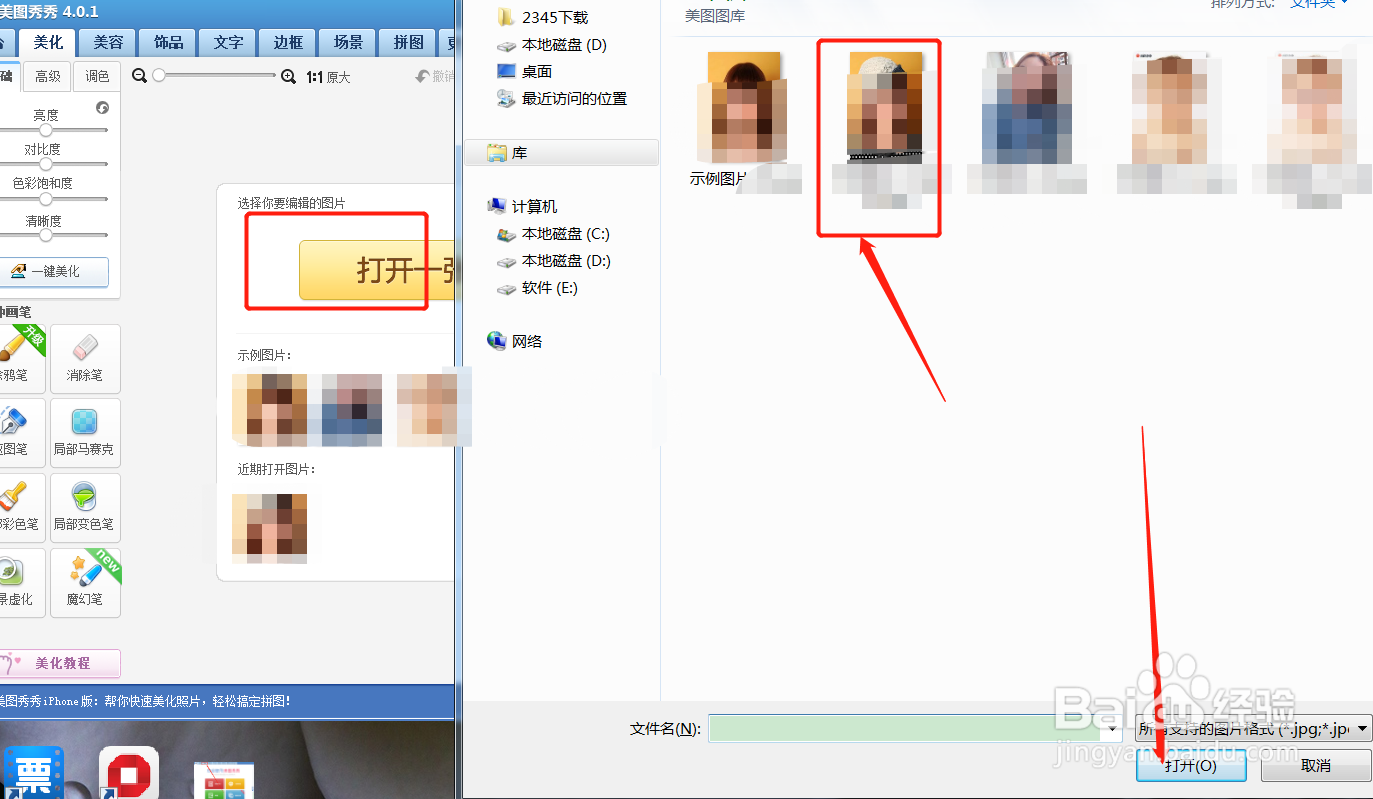This screenshot has width=1373, height=799.
Task: Open 软件 (E:) drive
Action: (x=538, y=288)
